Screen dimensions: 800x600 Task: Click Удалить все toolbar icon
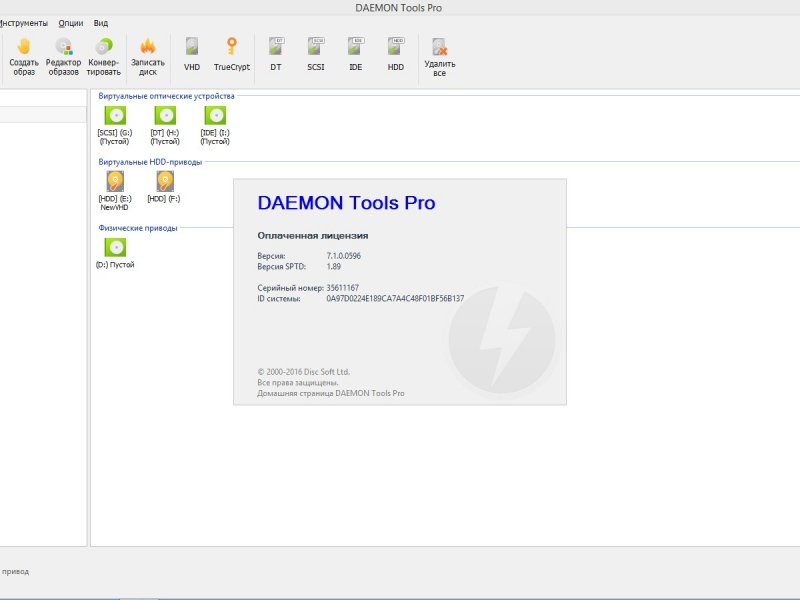tap(440, 58)
